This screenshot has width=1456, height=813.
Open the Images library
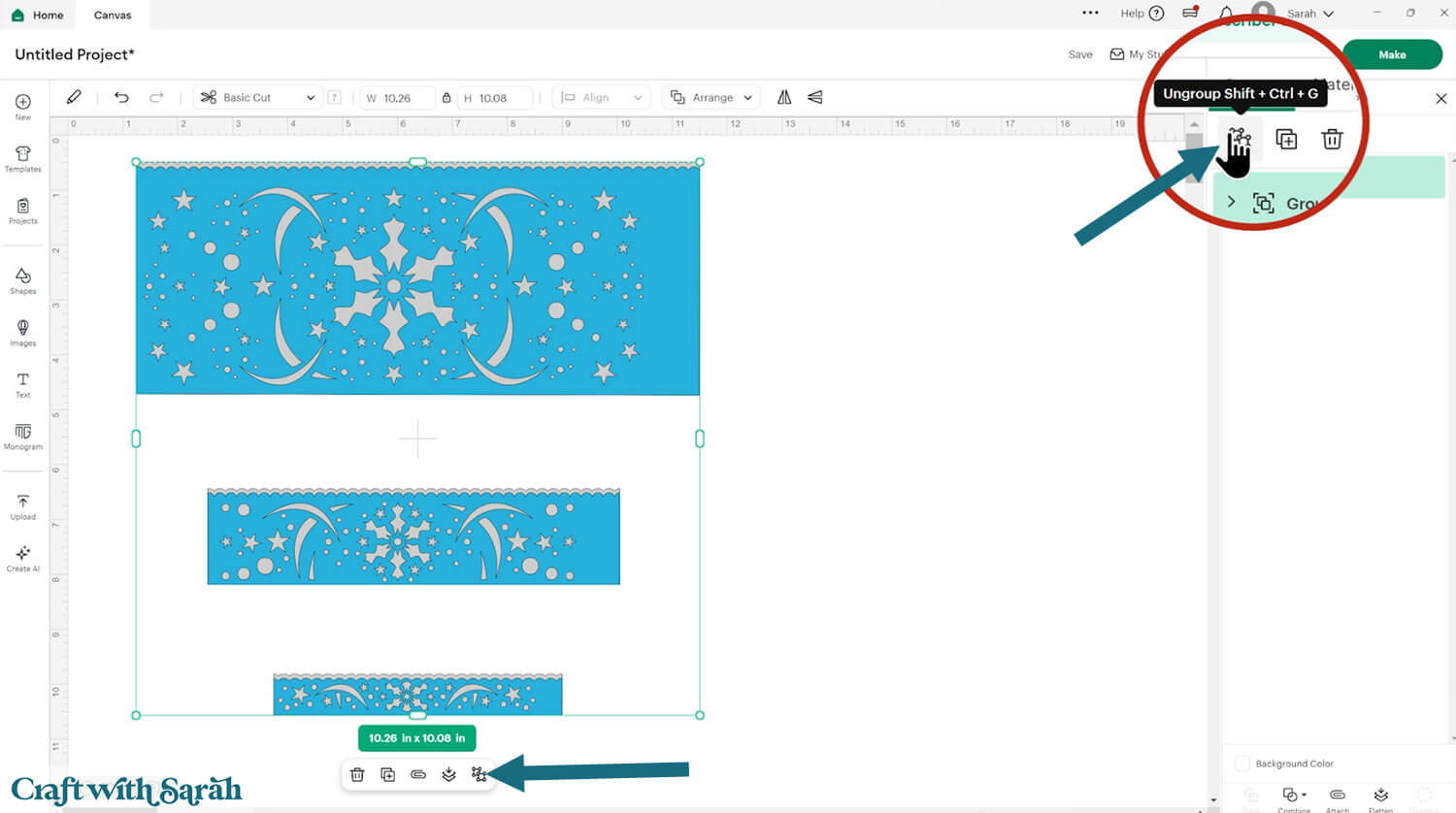click(x=23, y=334)
